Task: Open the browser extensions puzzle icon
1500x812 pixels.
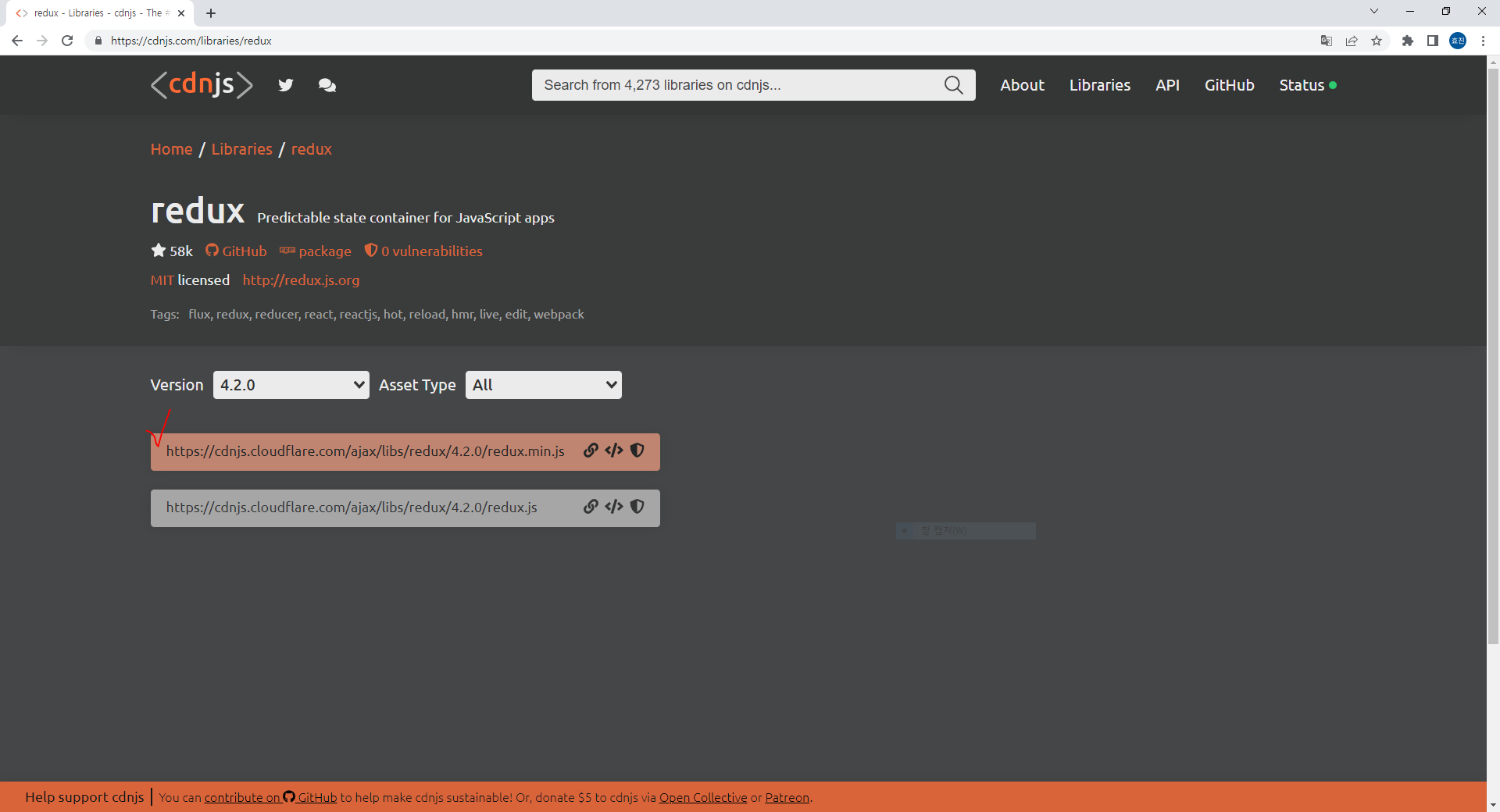Action: (x=1408, y=41)
